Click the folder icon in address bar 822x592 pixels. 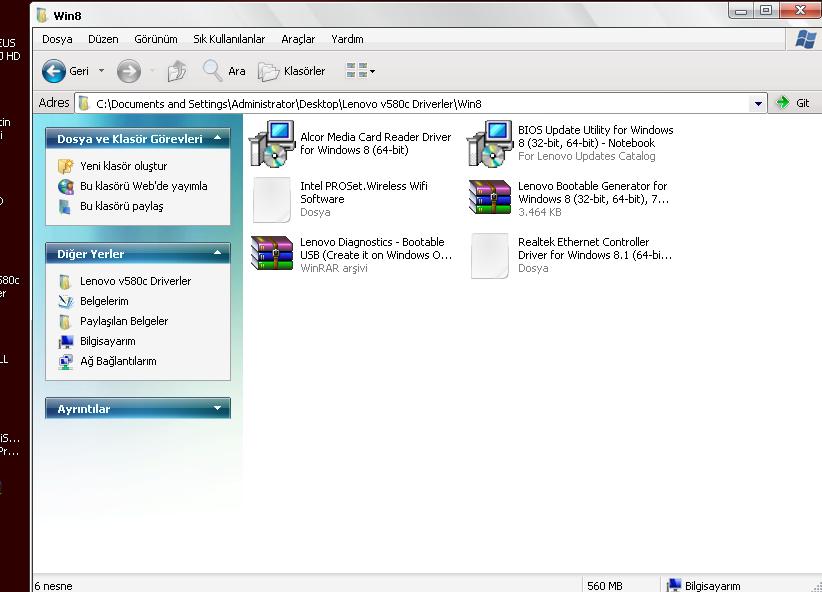pos(83,103)
